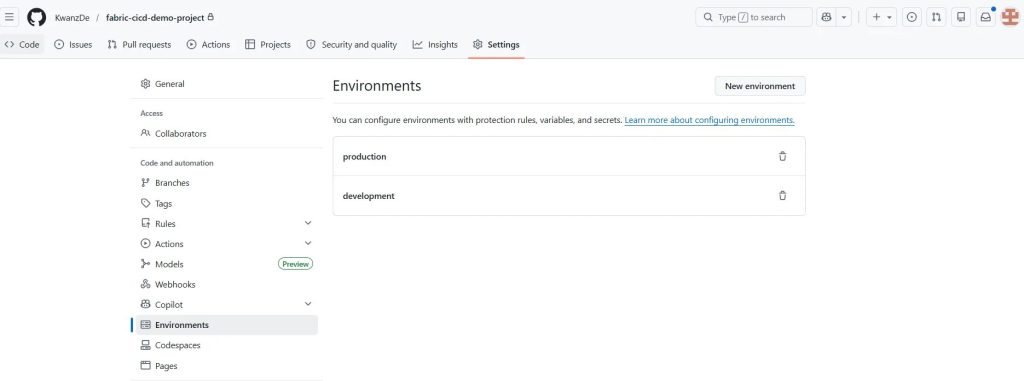Click the search bar
1024x381 pixels.
[754, 17]
